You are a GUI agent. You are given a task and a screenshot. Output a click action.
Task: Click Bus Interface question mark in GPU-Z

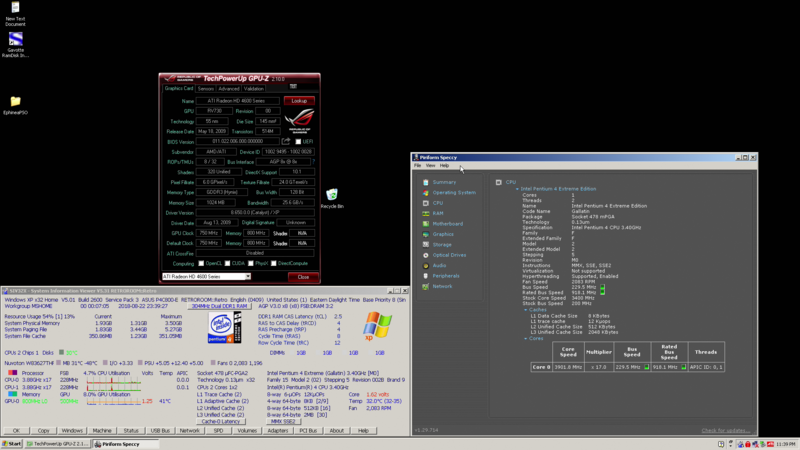pos(314,162)
